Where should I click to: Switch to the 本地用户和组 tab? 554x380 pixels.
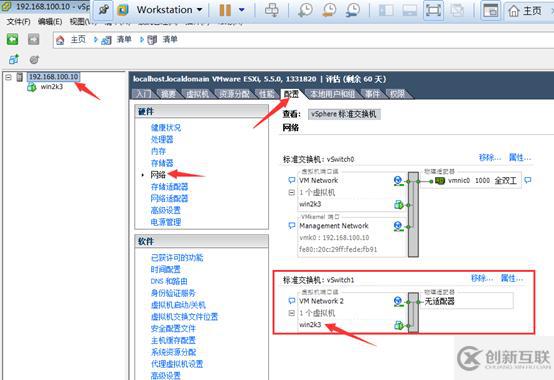point(332,94)
